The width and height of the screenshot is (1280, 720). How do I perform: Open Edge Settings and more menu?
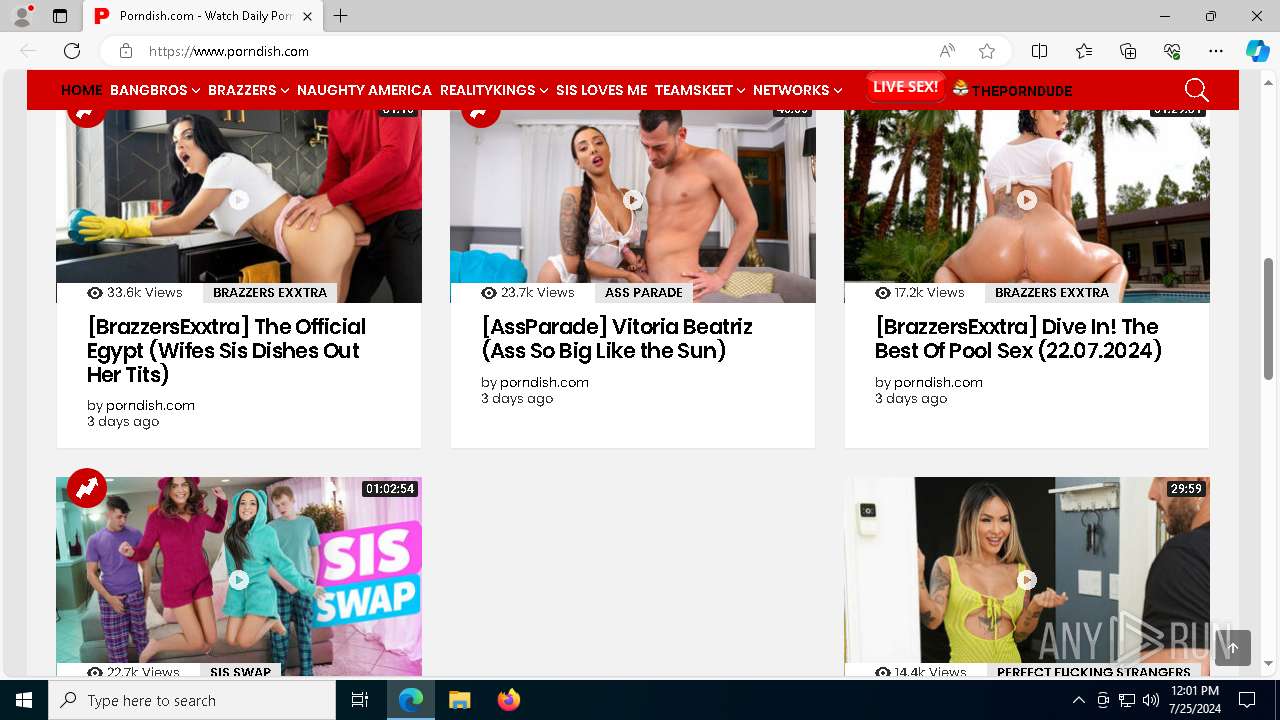pos(1216,51)
